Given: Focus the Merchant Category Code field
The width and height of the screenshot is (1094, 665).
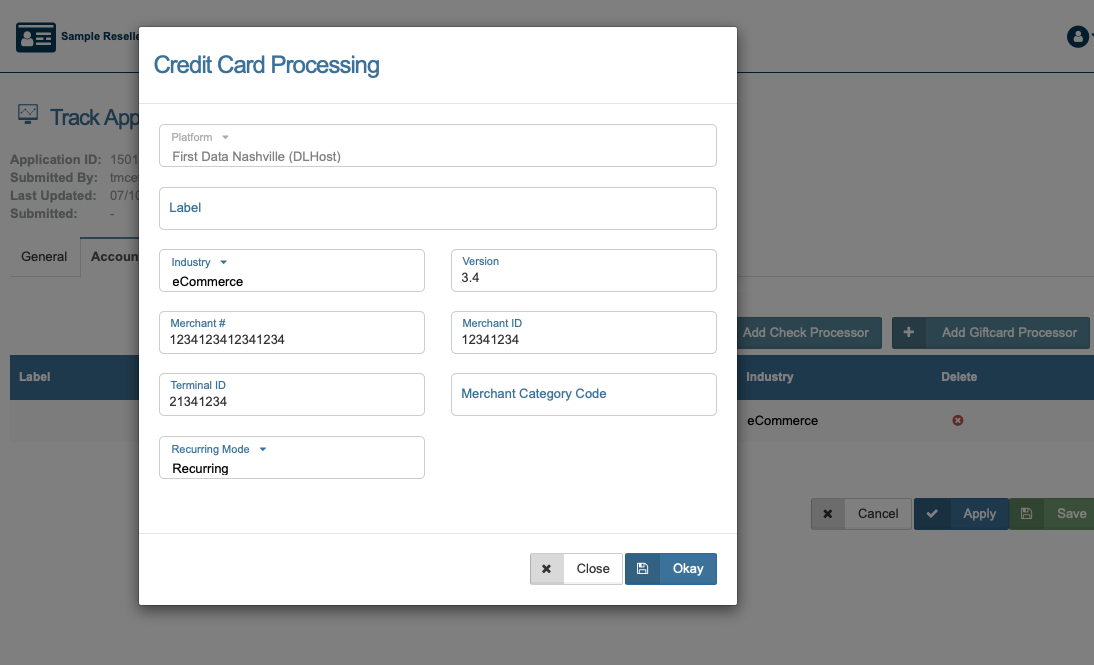Looking at the screenshot, I should [583, 394].
